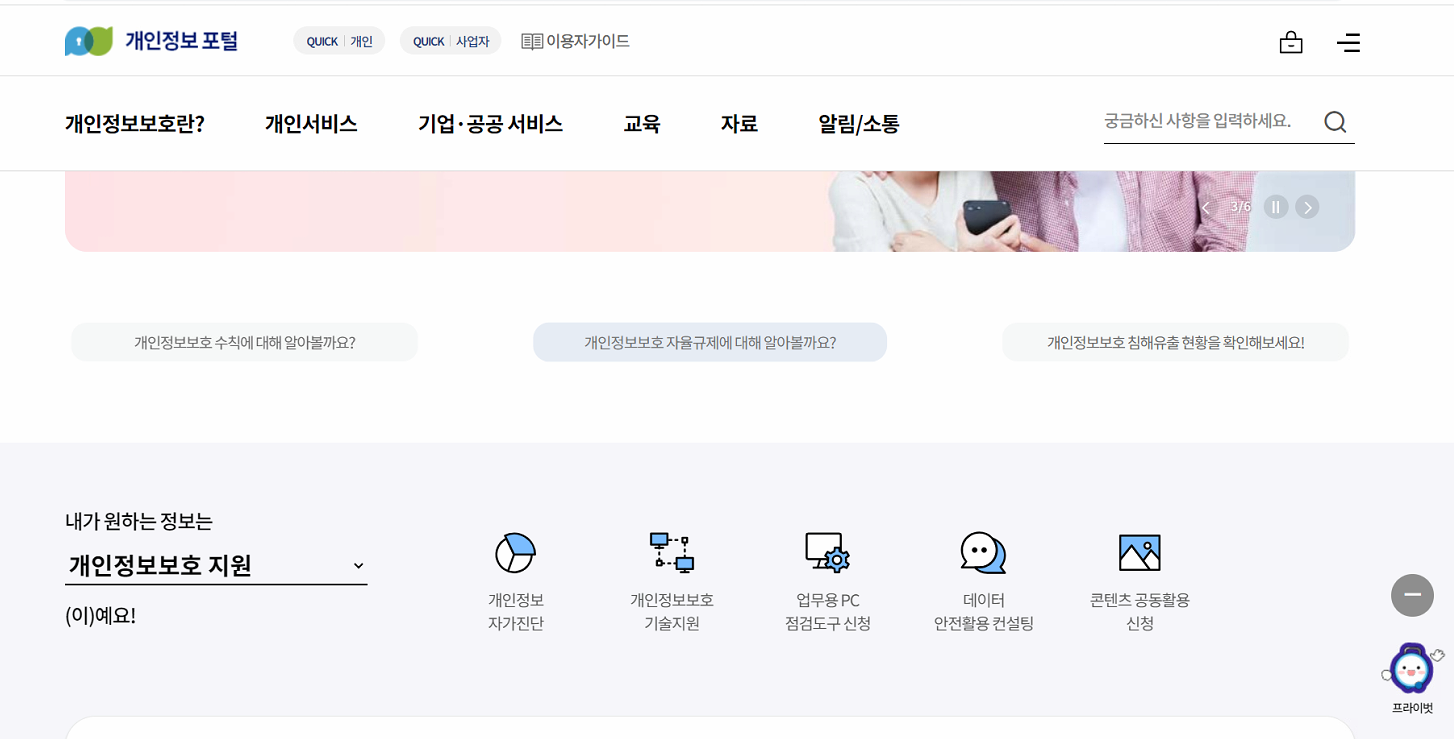Open 데이터 안전활용 컨설팅 chat icon
The height and width of the screenshot is (739, 1454).
pyautogui.click(x=983, y=553)
